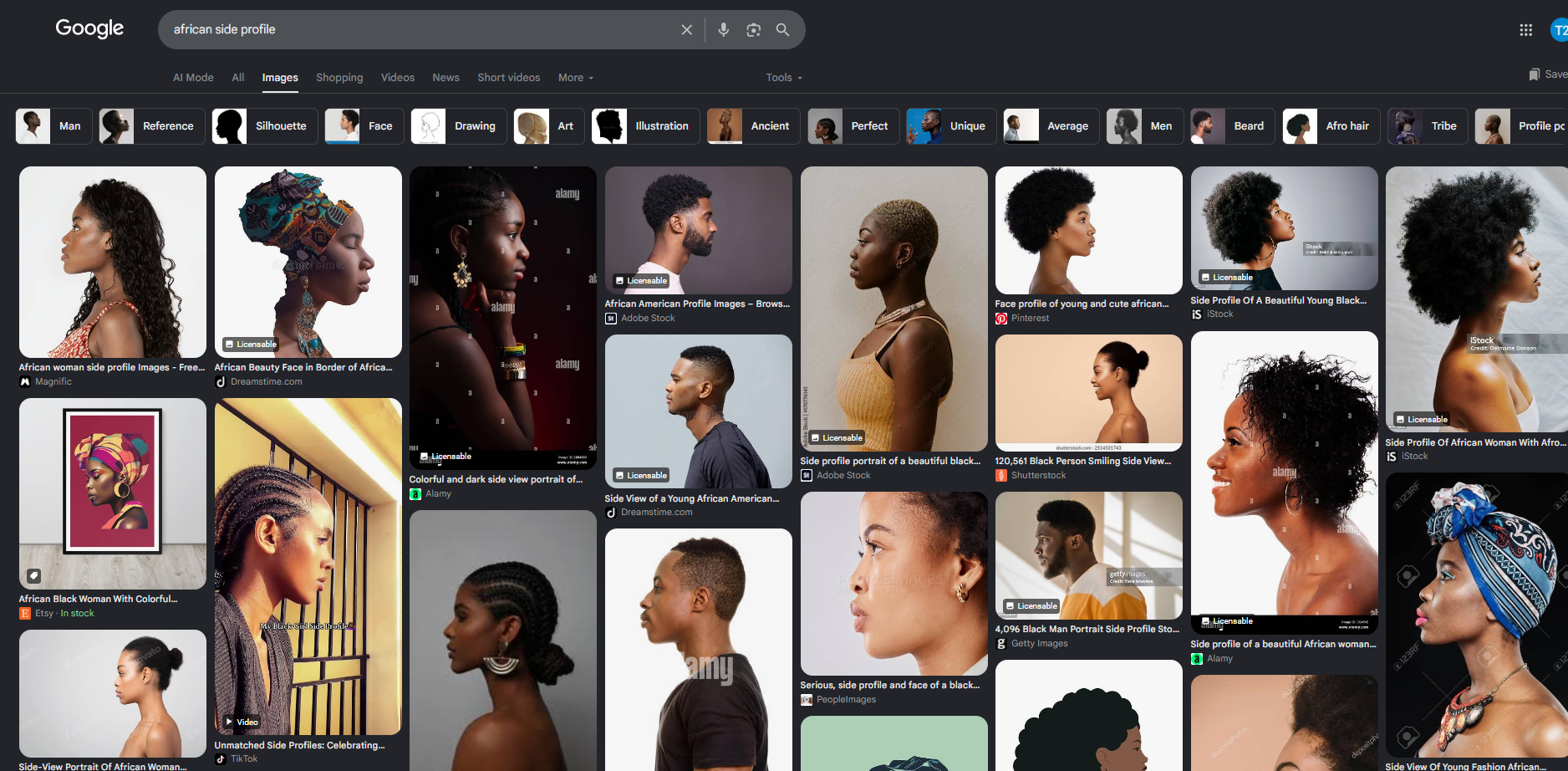This screenshot has width=1568, height=771.
Task: Click the iStock favicon under Side Profile Of A Beautiful Young Black
Action: pyautogui.click(x=1197, y=314)
